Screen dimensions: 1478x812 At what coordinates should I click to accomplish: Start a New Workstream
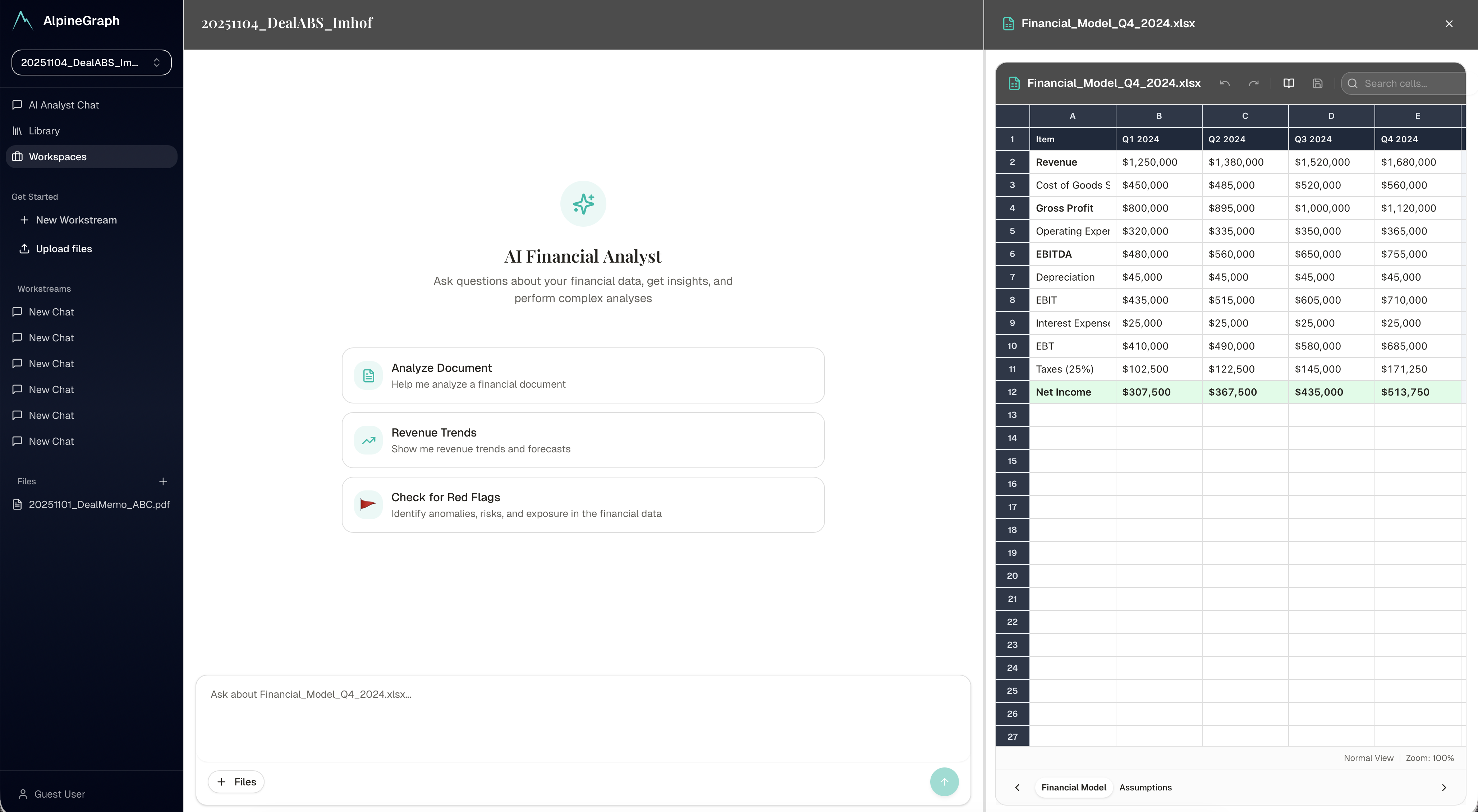click(75, 220)
